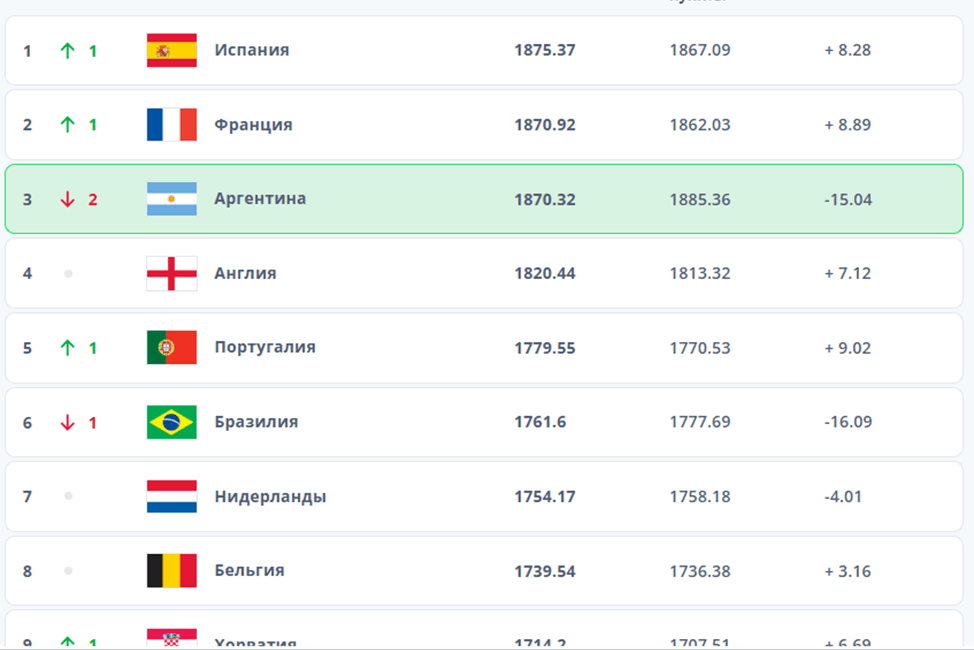Click the Belgium flag icon

(x=172, y=571)
